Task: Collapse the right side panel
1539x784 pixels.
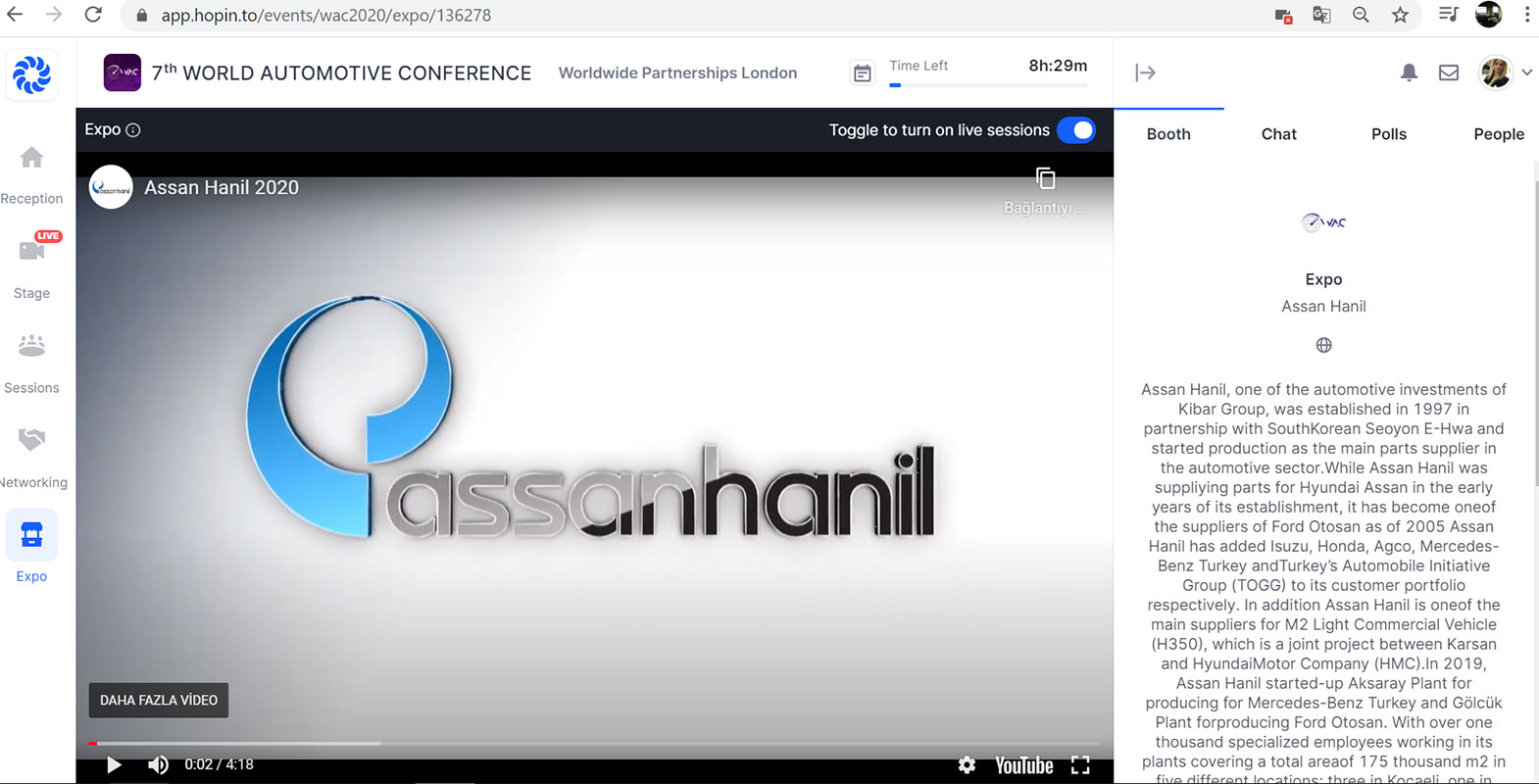Action: [1145, 73]
